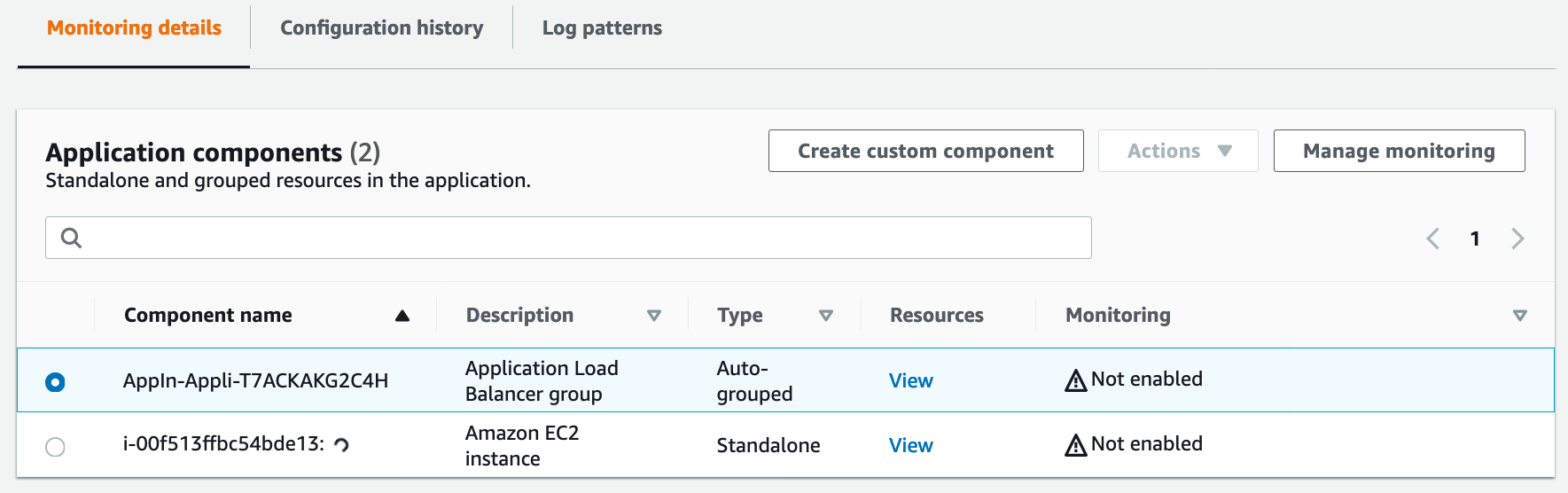Open the Actions dropdown

1177,151
